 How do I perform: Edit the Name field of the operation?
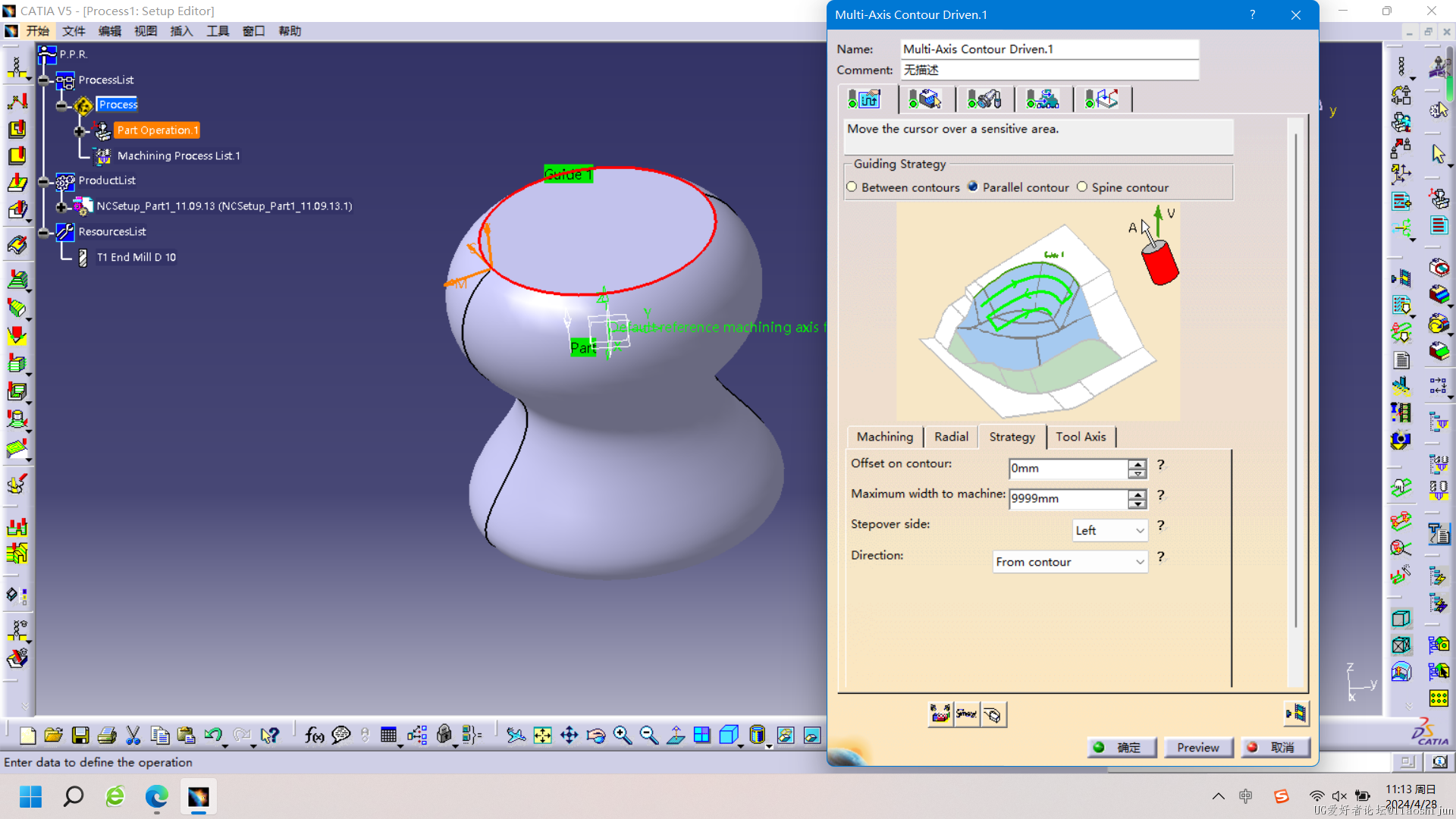(1050, 49)
